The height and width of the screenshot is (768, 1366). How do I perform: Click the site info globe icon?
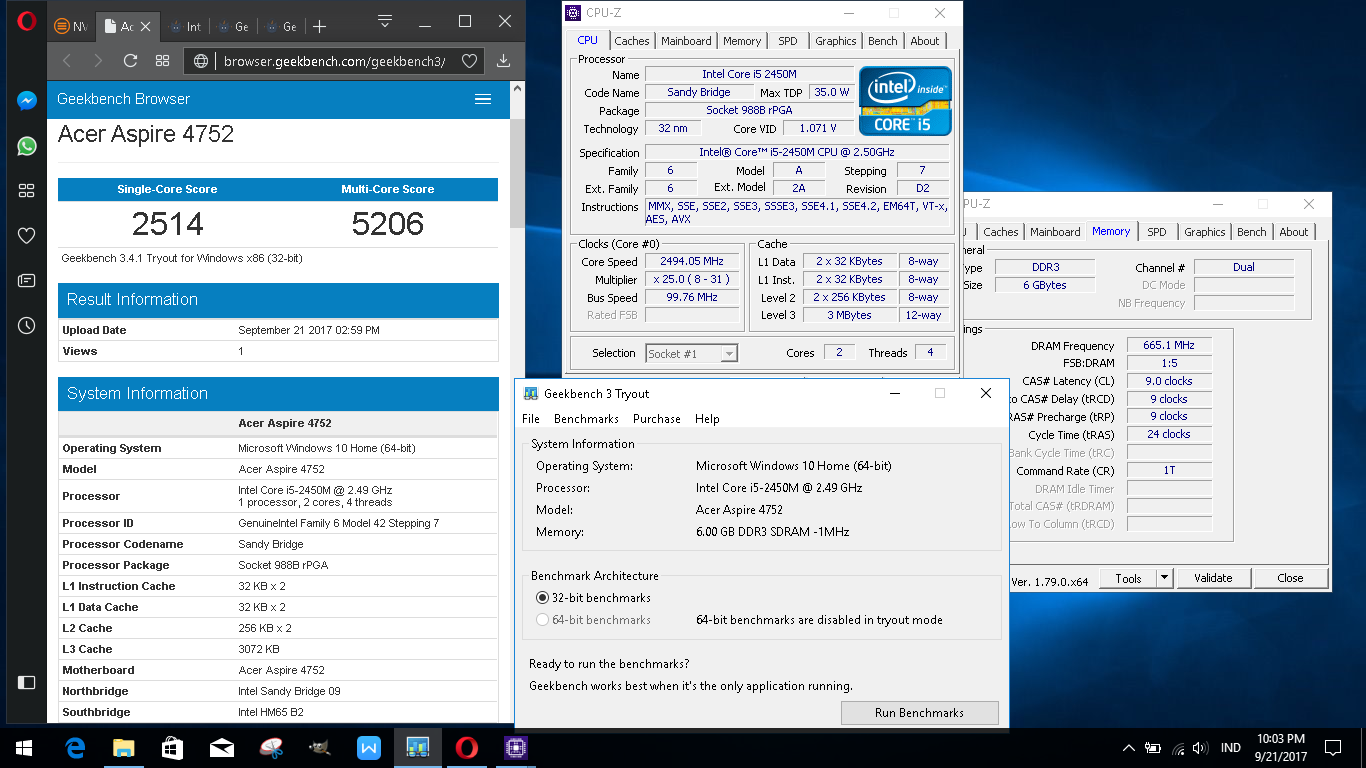[x=201, y=61]
